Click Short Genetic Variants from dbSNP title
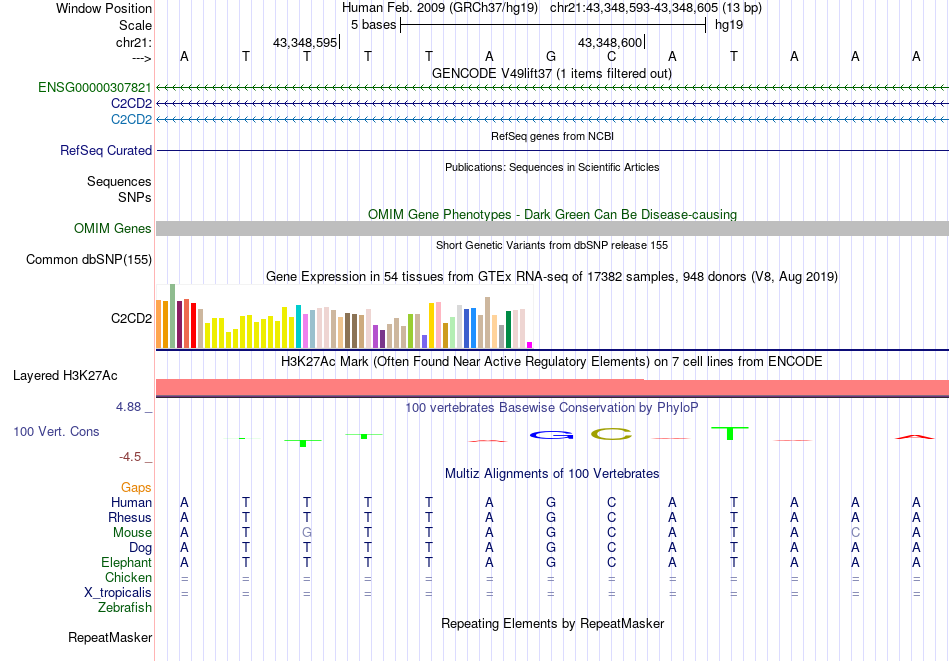950x661 pixels. 552,245
